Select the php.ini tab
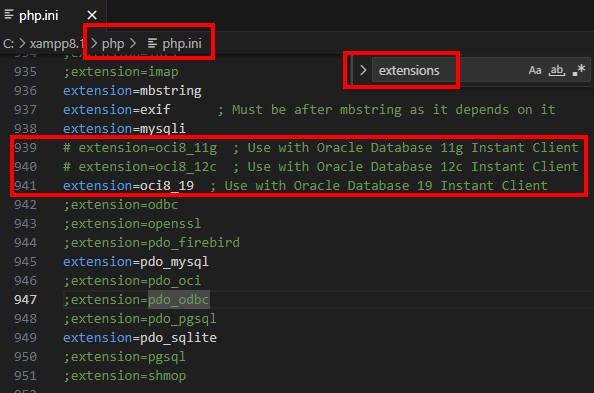Viewport: 594px width, 393px height. pyautogui.click(x=53, y=15)
